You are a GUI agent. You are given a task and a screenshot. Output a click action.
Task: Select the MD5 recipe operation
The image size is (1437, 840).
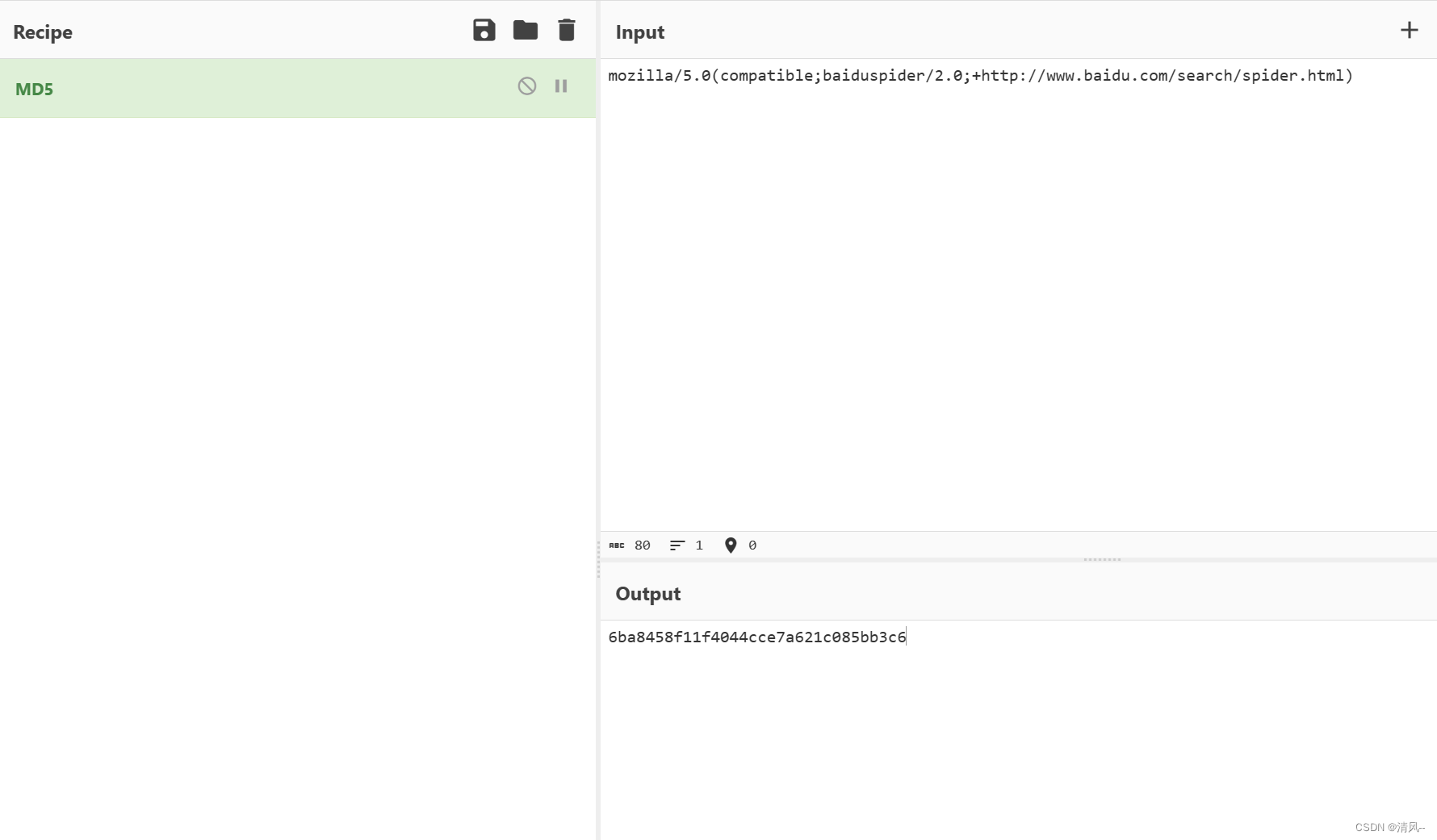click(298, 89)
